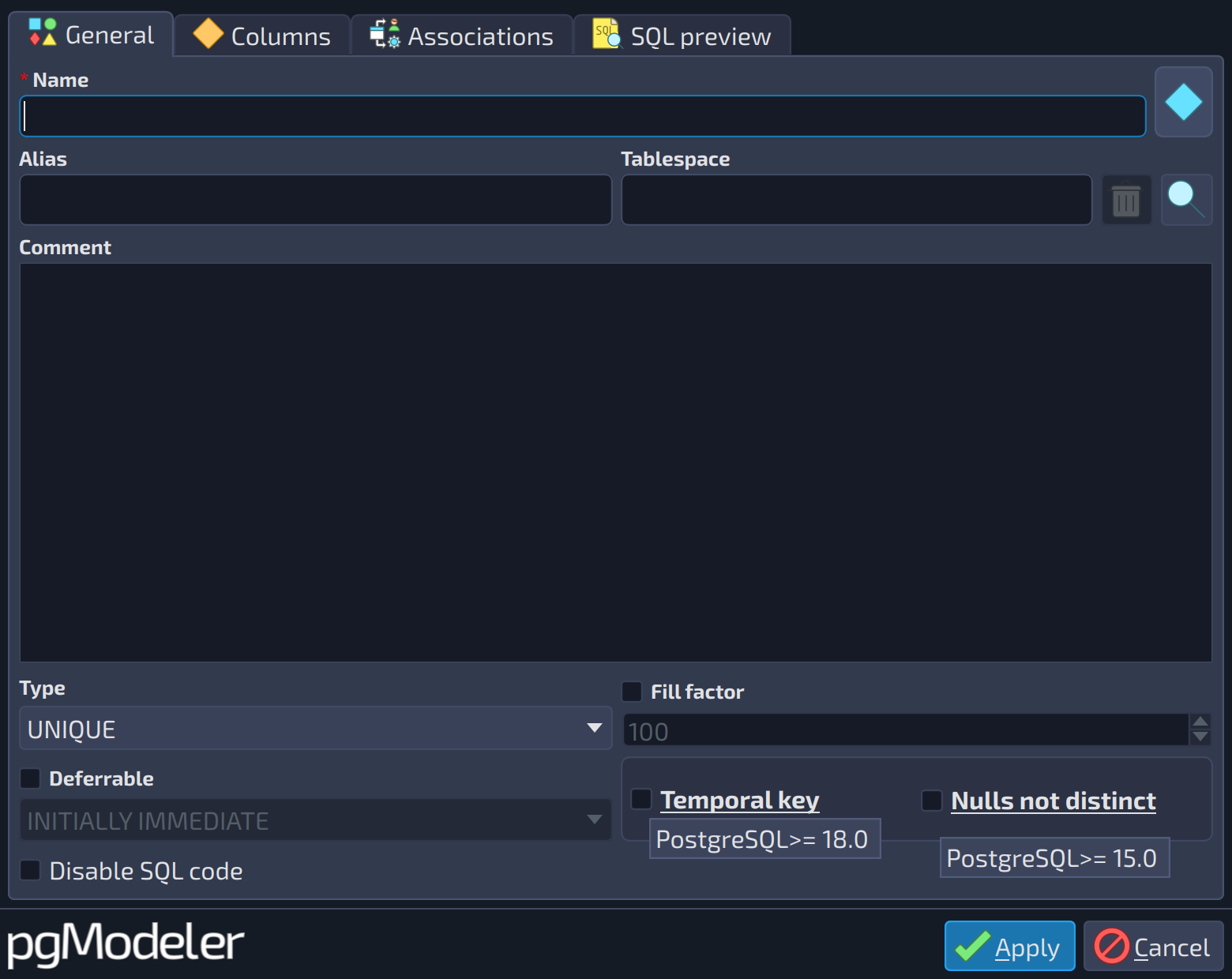
Task: Tick Disable SQL code checkbox
Action: pyautogui.click(x=30, y=870)
